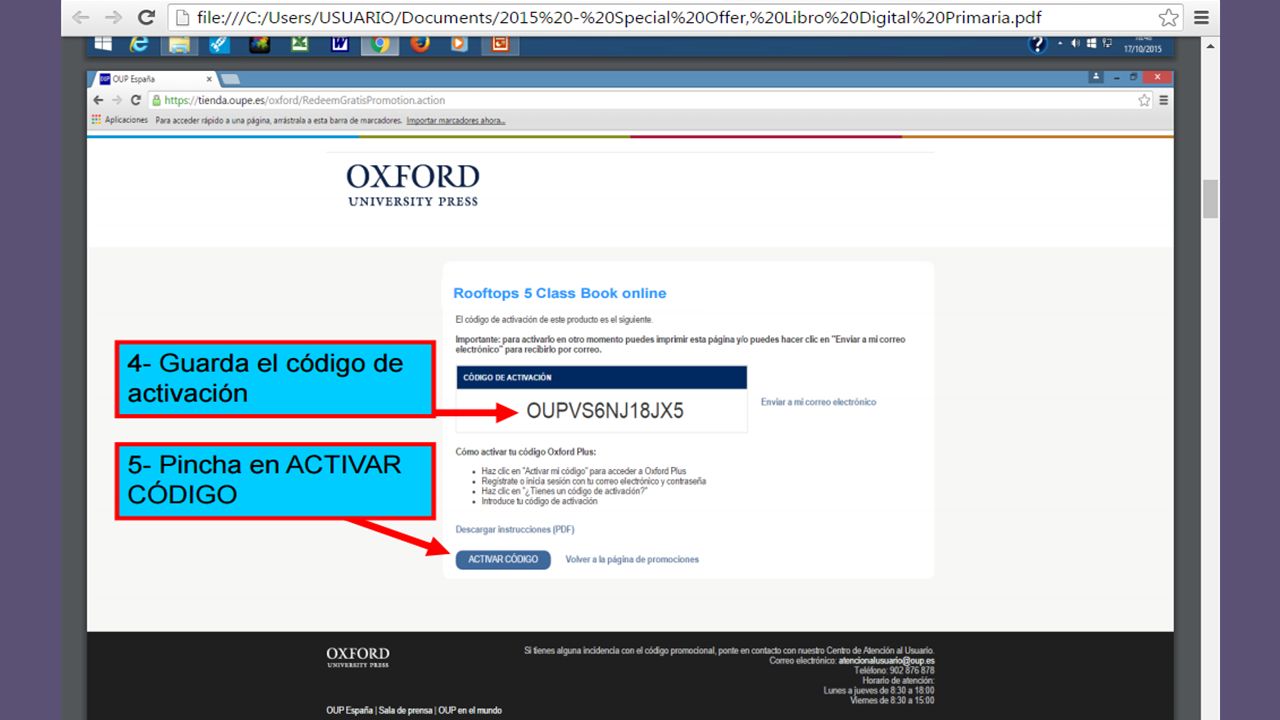Click the green padlock security icon

(x=157, y=100)
